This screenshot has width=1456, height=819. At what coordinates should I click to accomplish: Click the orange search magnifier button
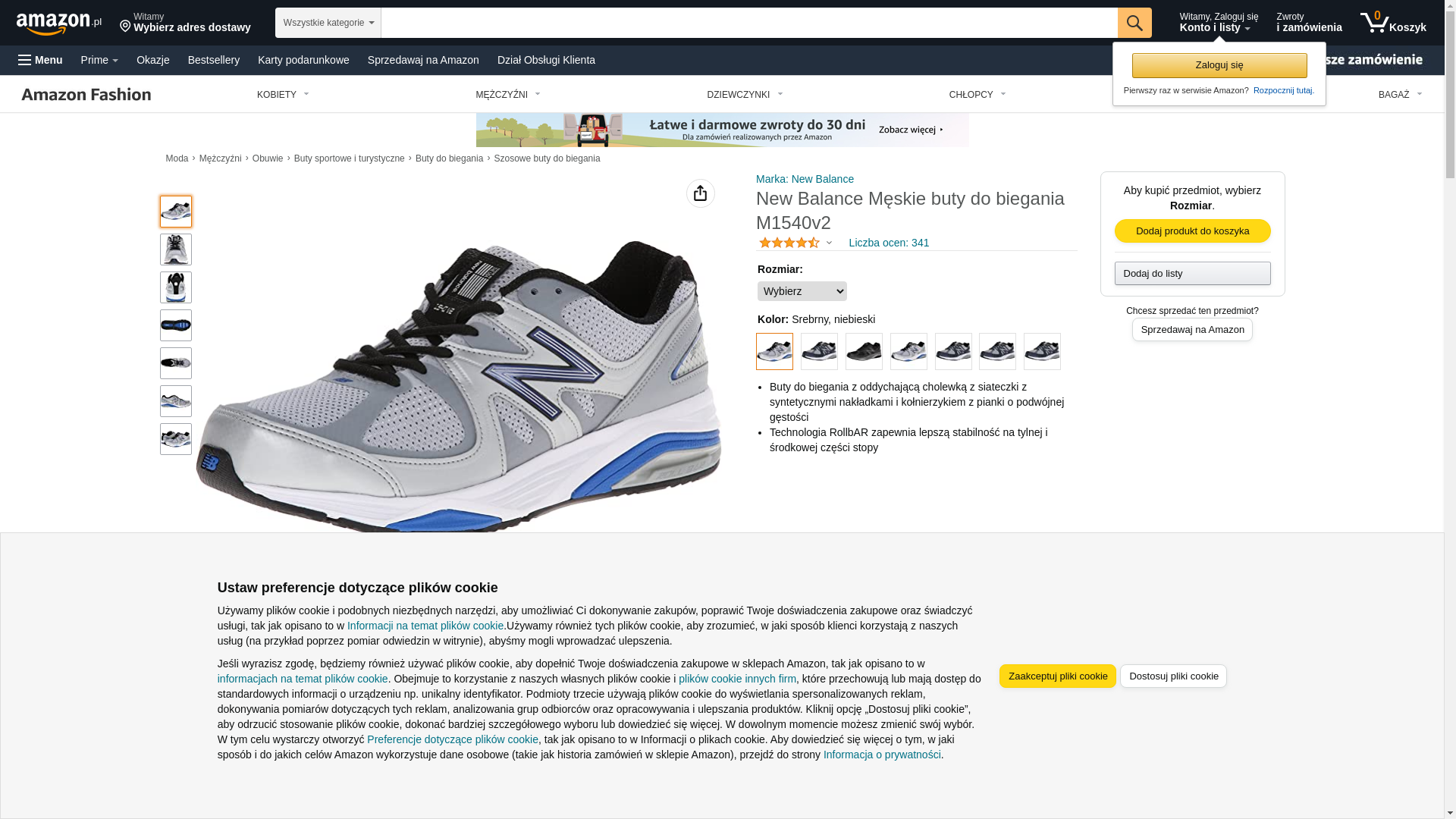pyautogui.click(x=1134, y=23)
